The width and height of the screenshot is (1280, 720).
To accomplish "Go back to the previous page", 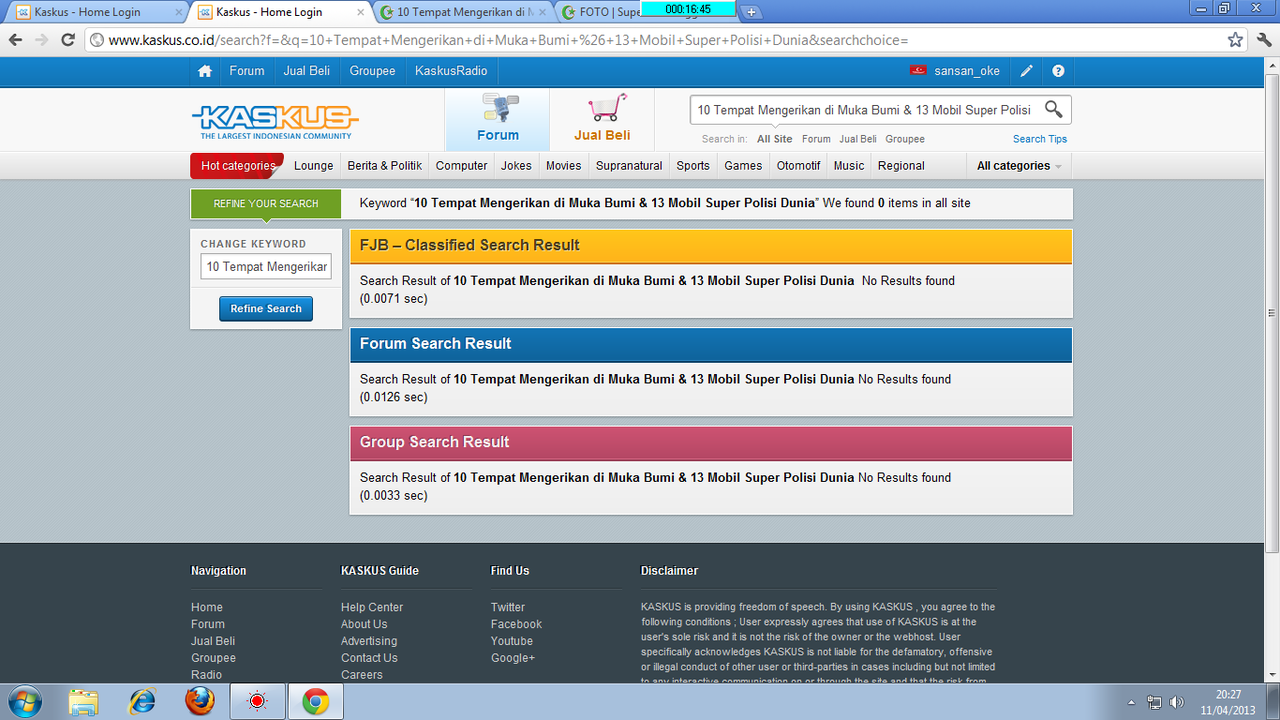I will pos(15,40).
